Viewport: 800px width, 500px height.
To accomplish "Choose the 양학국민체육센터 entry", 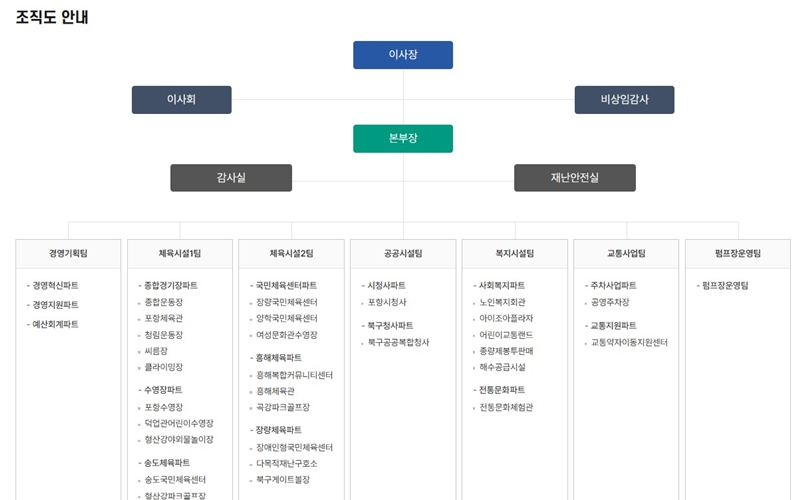I will tap(287, 318).
